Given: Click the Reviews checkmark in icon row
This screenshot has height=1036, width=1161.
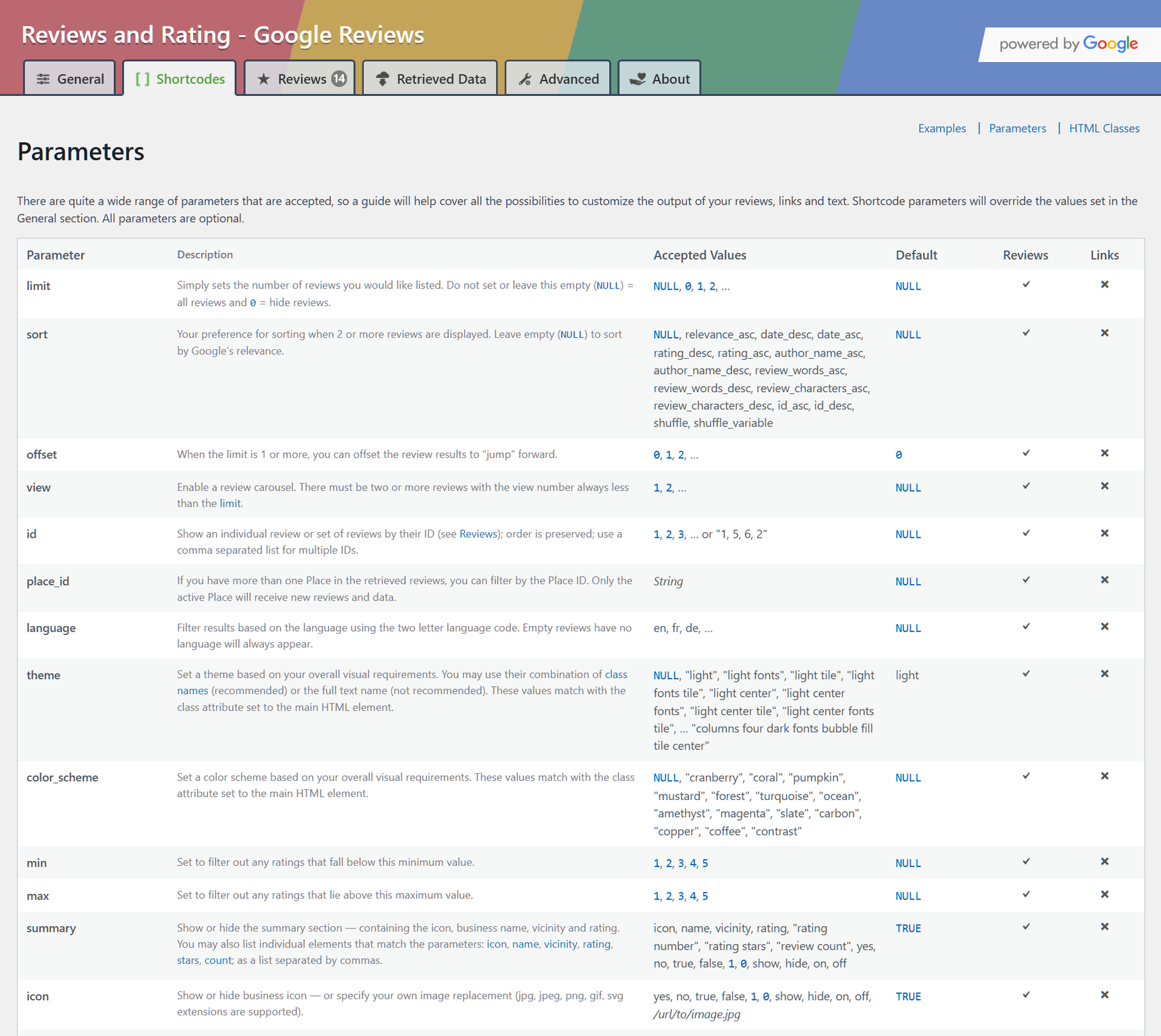Looking at the screenshot, I should point(1026,995).
